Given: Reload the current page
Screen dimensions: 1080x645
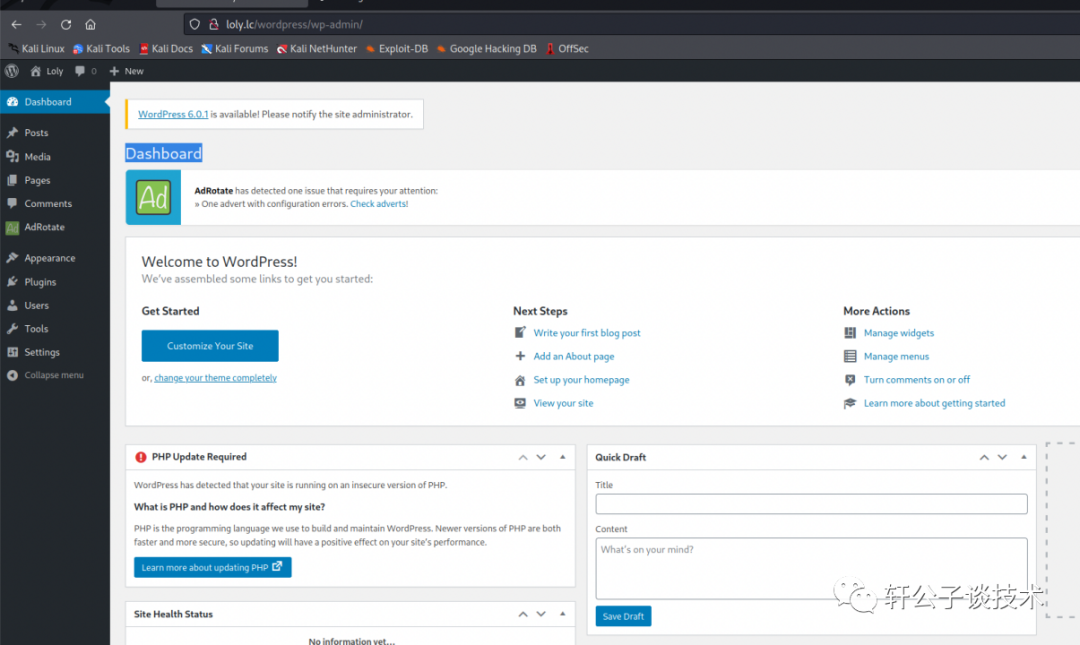Looking at the screenshot, I should [66, 24].
